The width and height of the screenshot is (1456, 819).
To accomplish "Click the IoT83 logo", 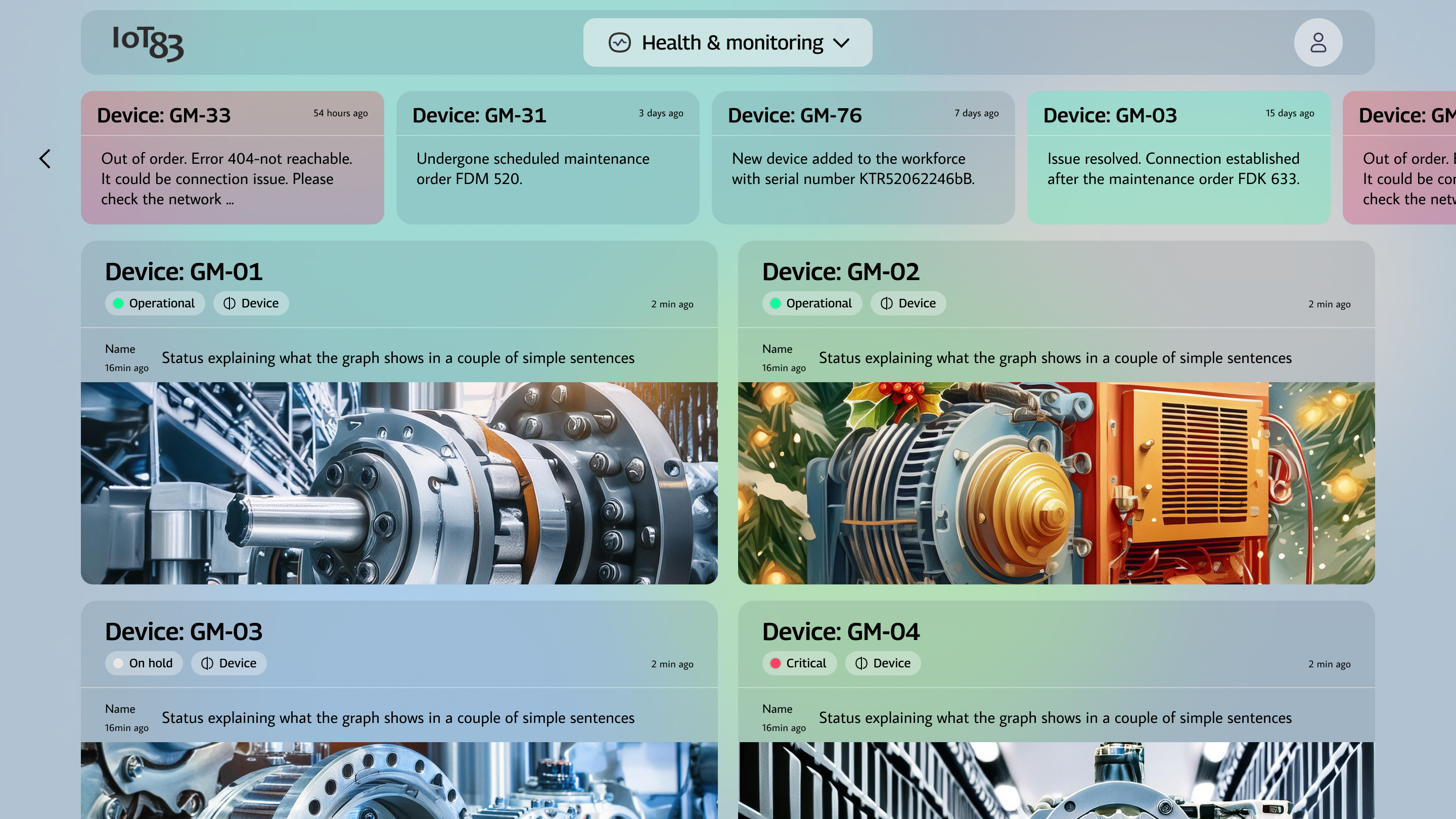I will [x=148, y=43].
